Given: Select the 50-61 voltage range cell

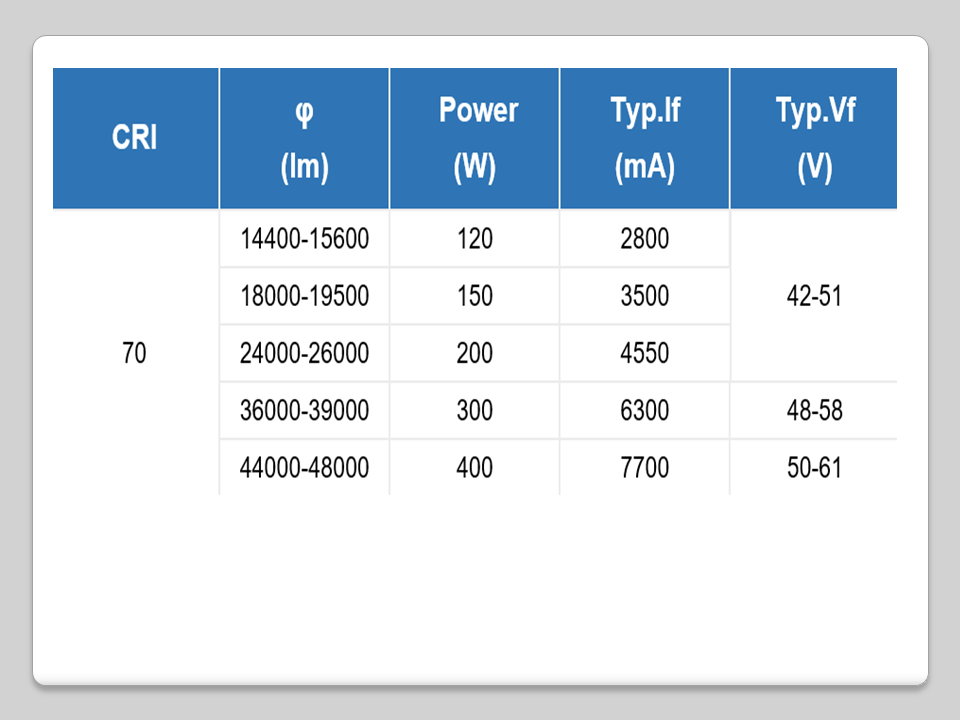Looking at the screenshot, I should 814,467.
